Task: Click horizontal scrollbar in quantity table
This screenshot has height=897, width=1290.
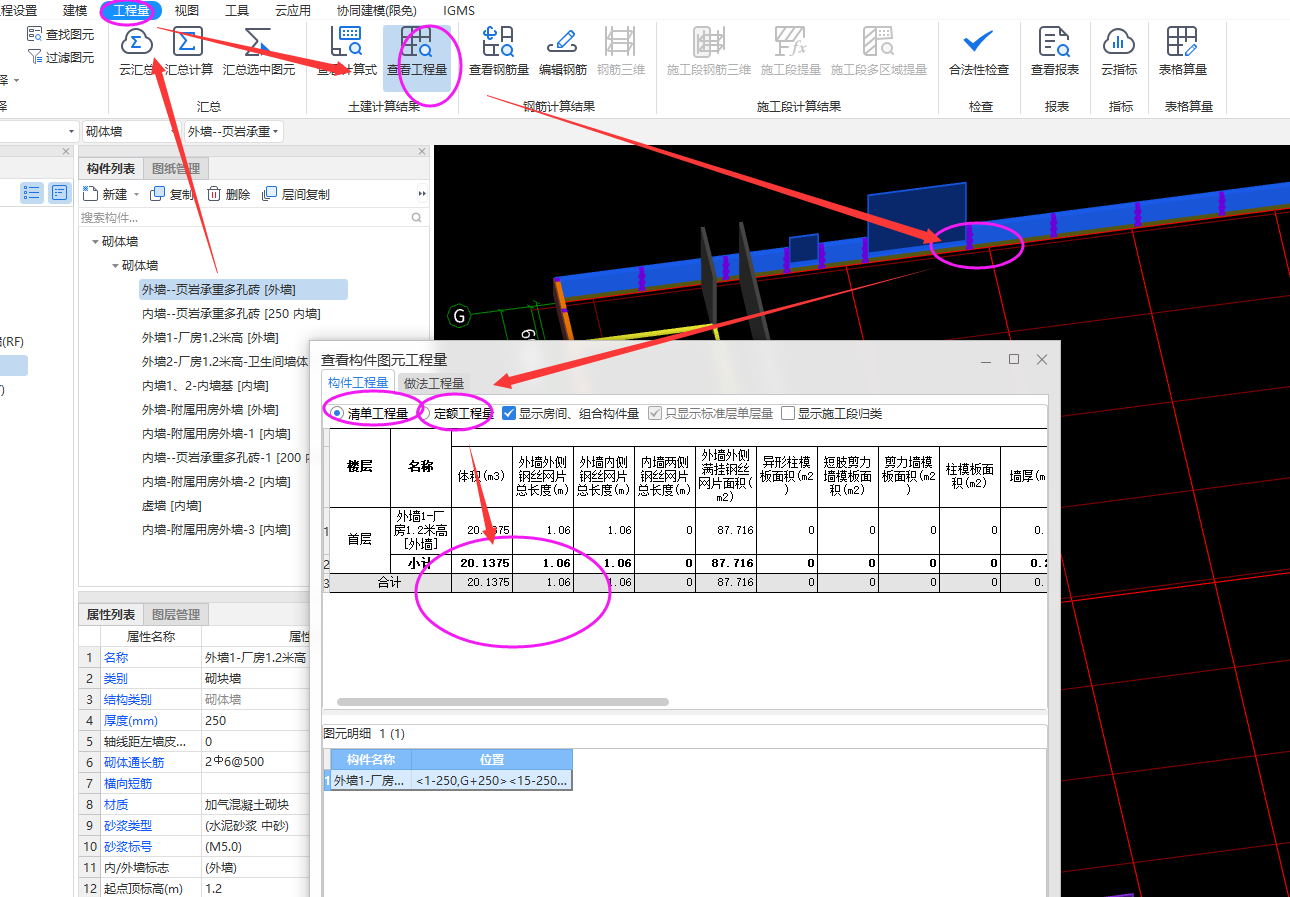Action: point(503,702)
